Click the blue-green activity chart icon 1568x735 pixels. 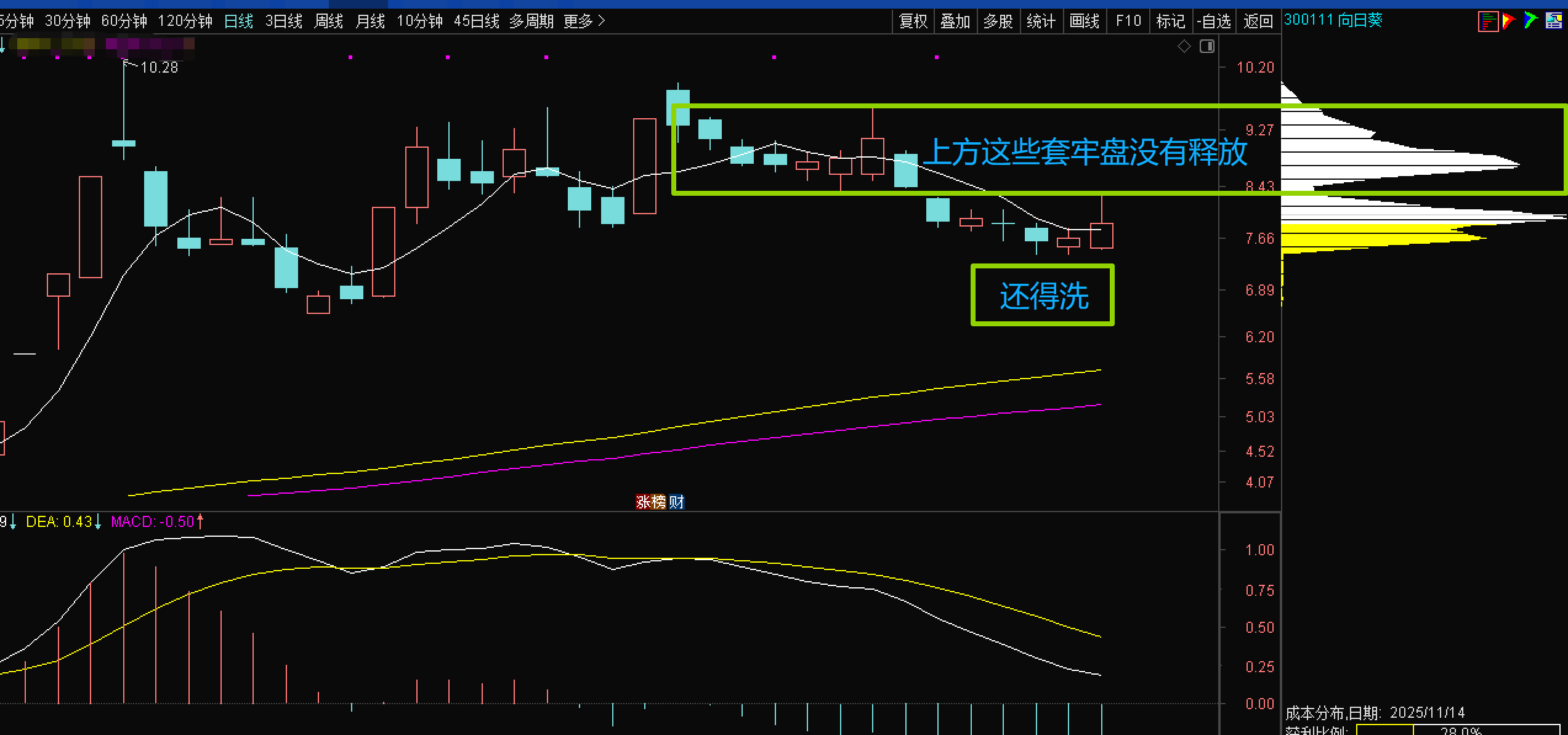coord(1530,22)
